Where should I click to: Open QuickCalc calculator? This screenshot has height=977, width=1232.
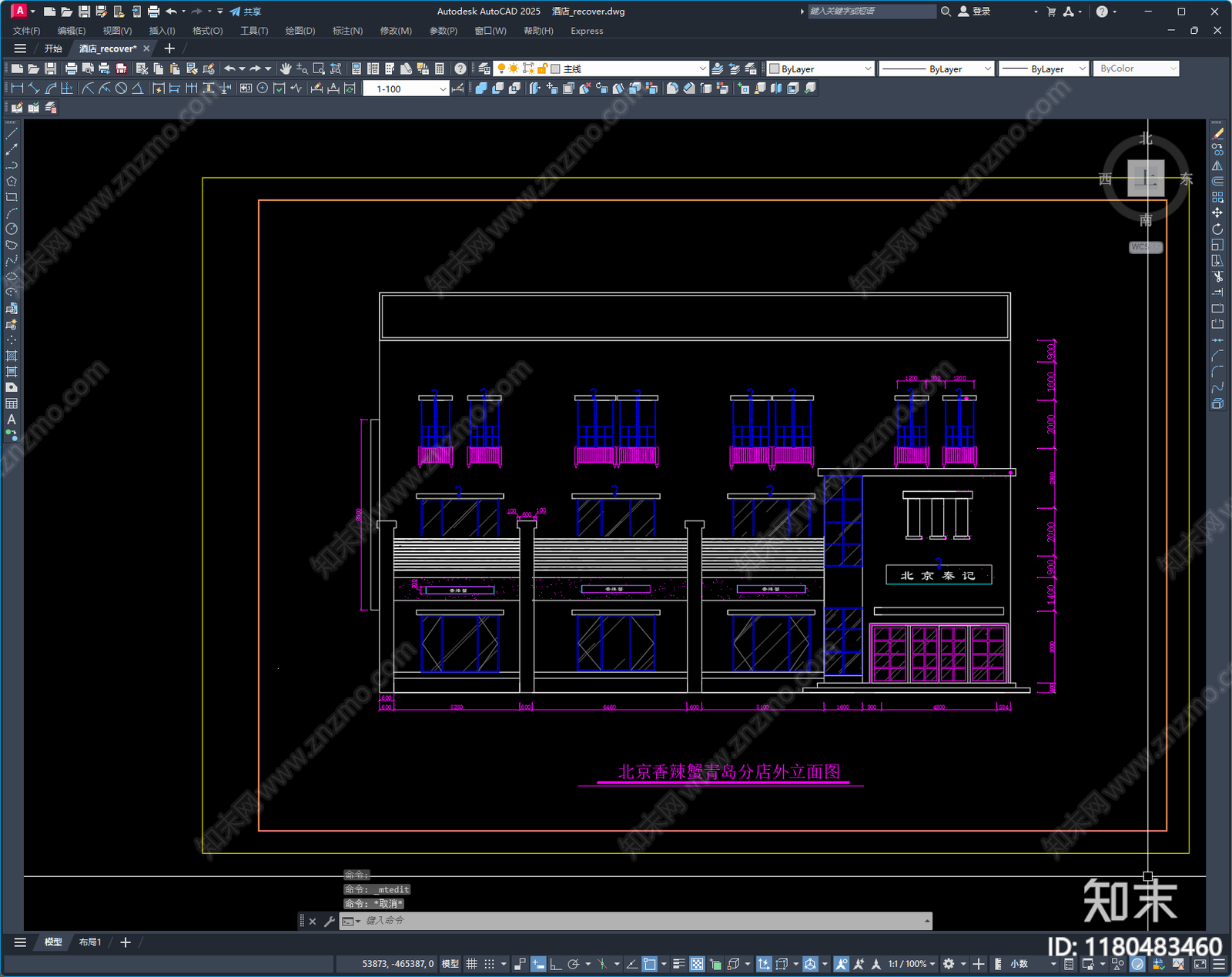coord(440,69)
